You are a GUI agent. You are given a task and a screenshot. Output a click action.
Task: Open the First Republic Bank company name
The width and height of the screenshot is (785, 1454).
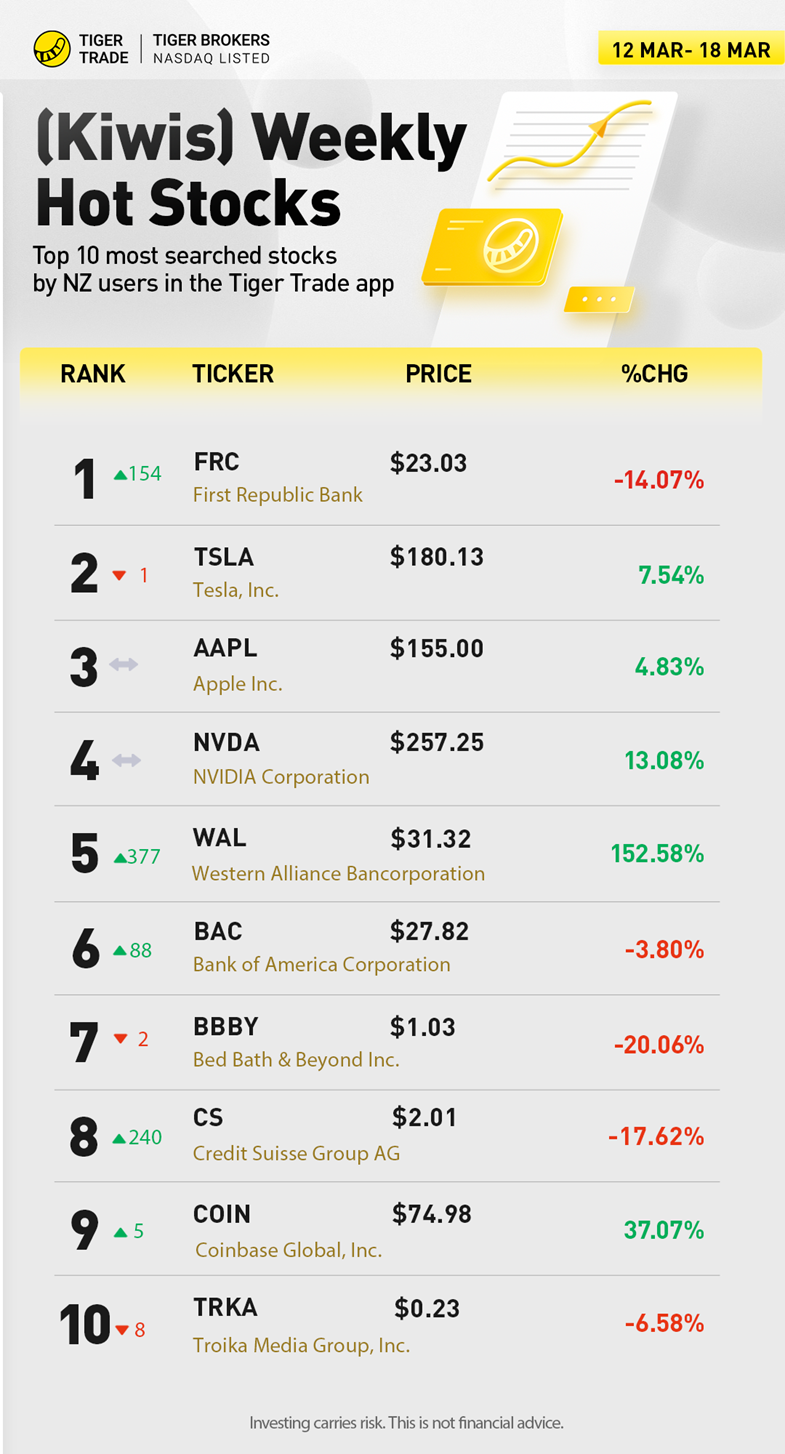coord(278,495)
